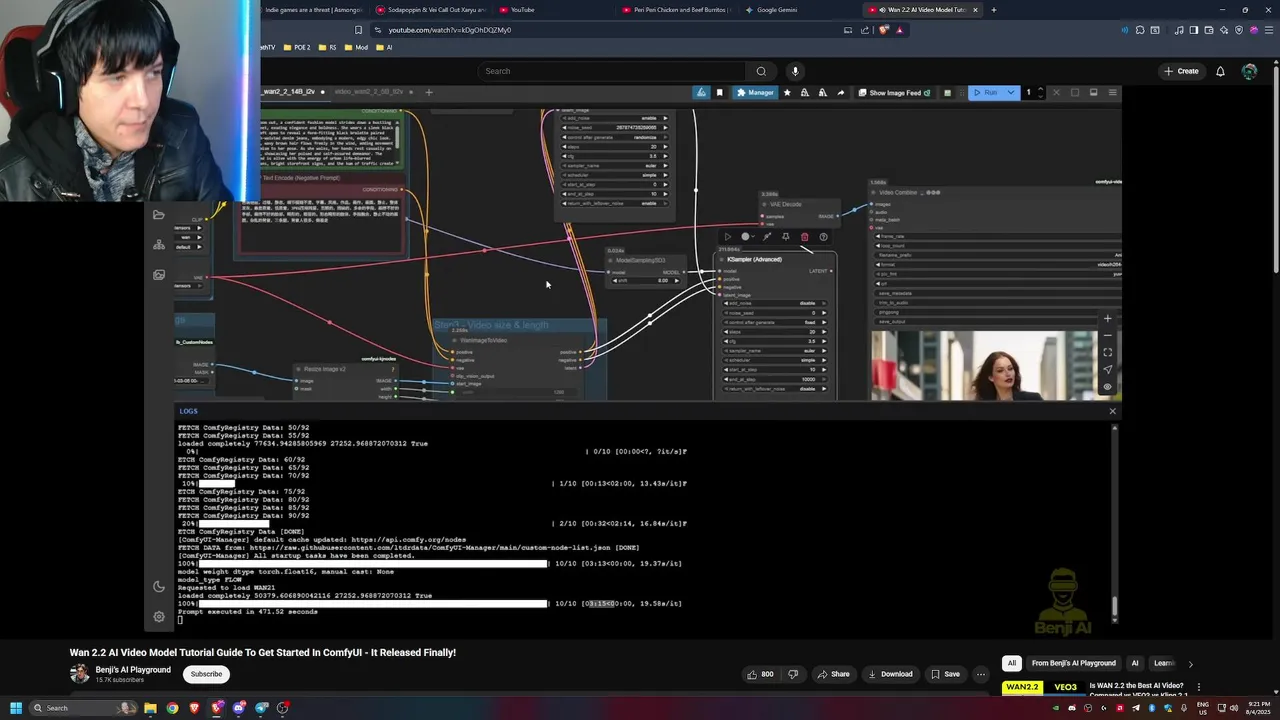Click the bookmark icon in the ComfyUI toolbar

[719, 93]
